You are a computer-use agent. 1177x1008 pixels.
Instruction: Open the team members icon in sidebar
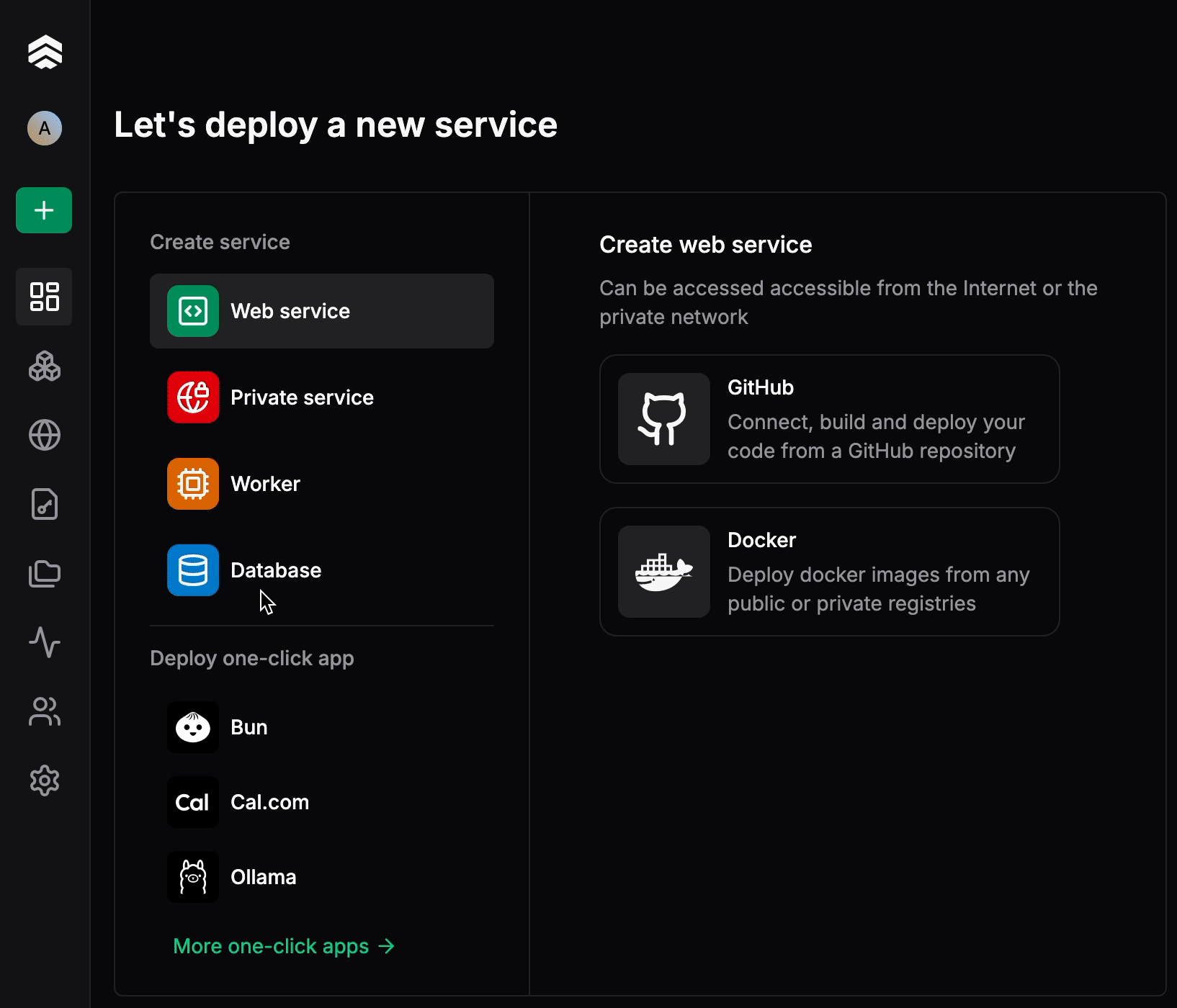click(x=44, y=711)
